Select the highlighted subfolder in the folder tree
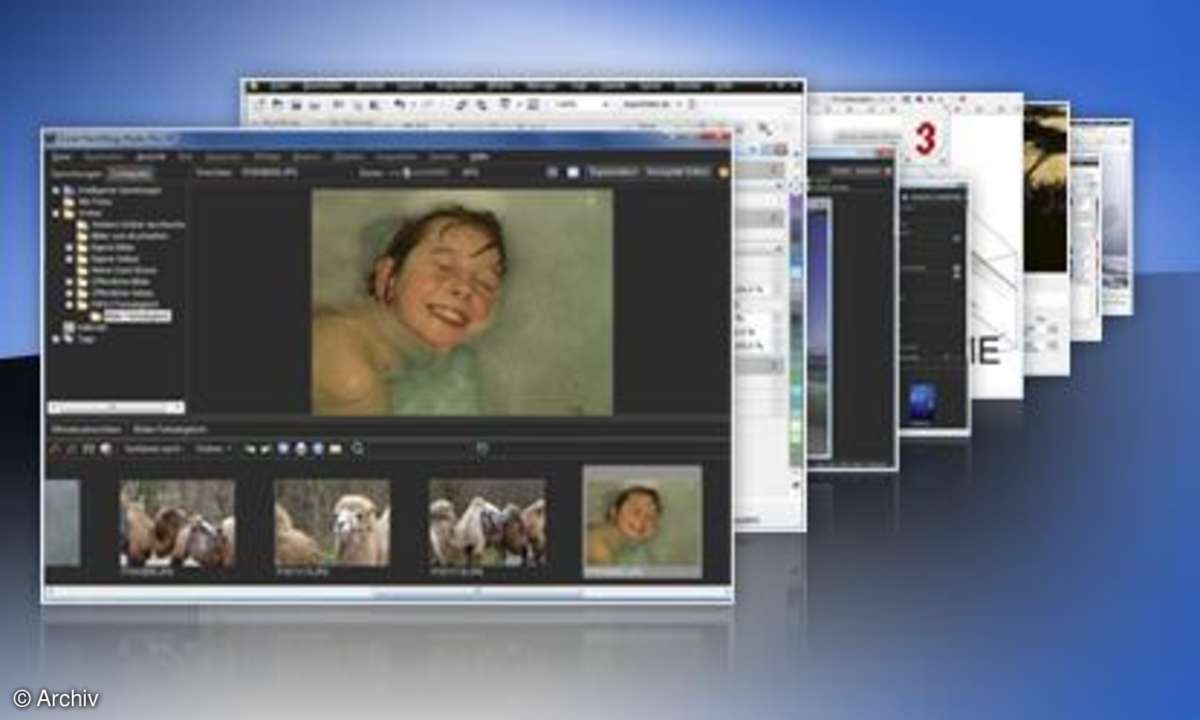1200x720 pixels. [139, 316]
